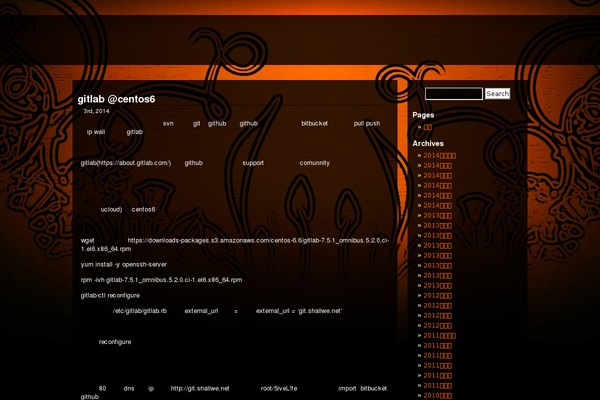Click the downloads-packages.s3.amazonaws.com URL text
This screenshot has width=600, height=400.
pyautogui.click(x=235, y=245)
